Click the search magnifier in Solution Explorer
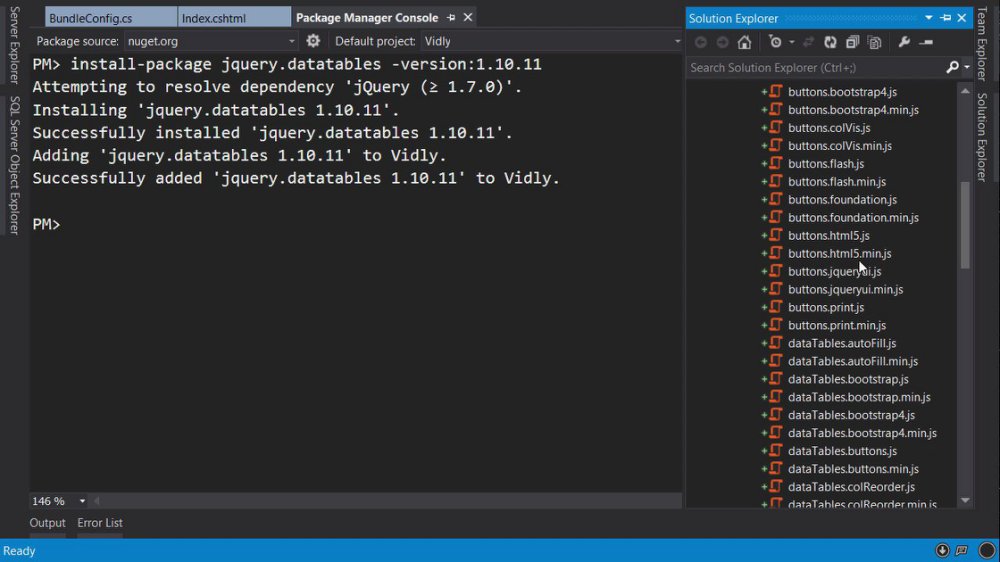Viewport: 1000px width, 562px height. click(x=952, y=67)
